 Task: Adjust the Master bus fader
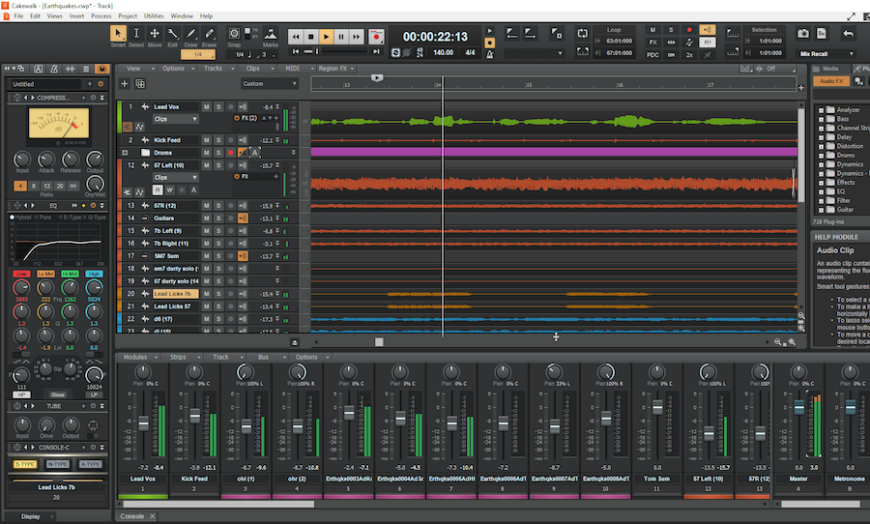(x=799, y=407)
